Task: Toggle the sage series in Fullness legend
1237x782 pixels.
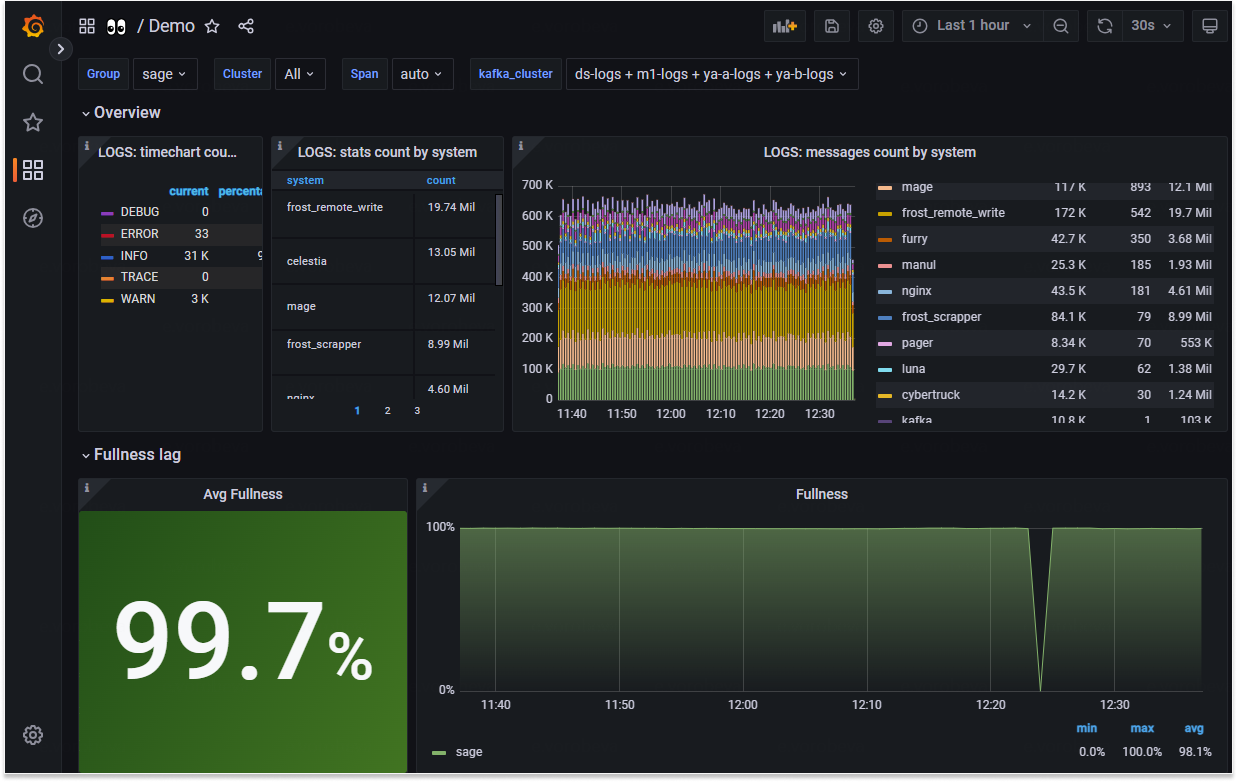Action: [x=468, y=752]
